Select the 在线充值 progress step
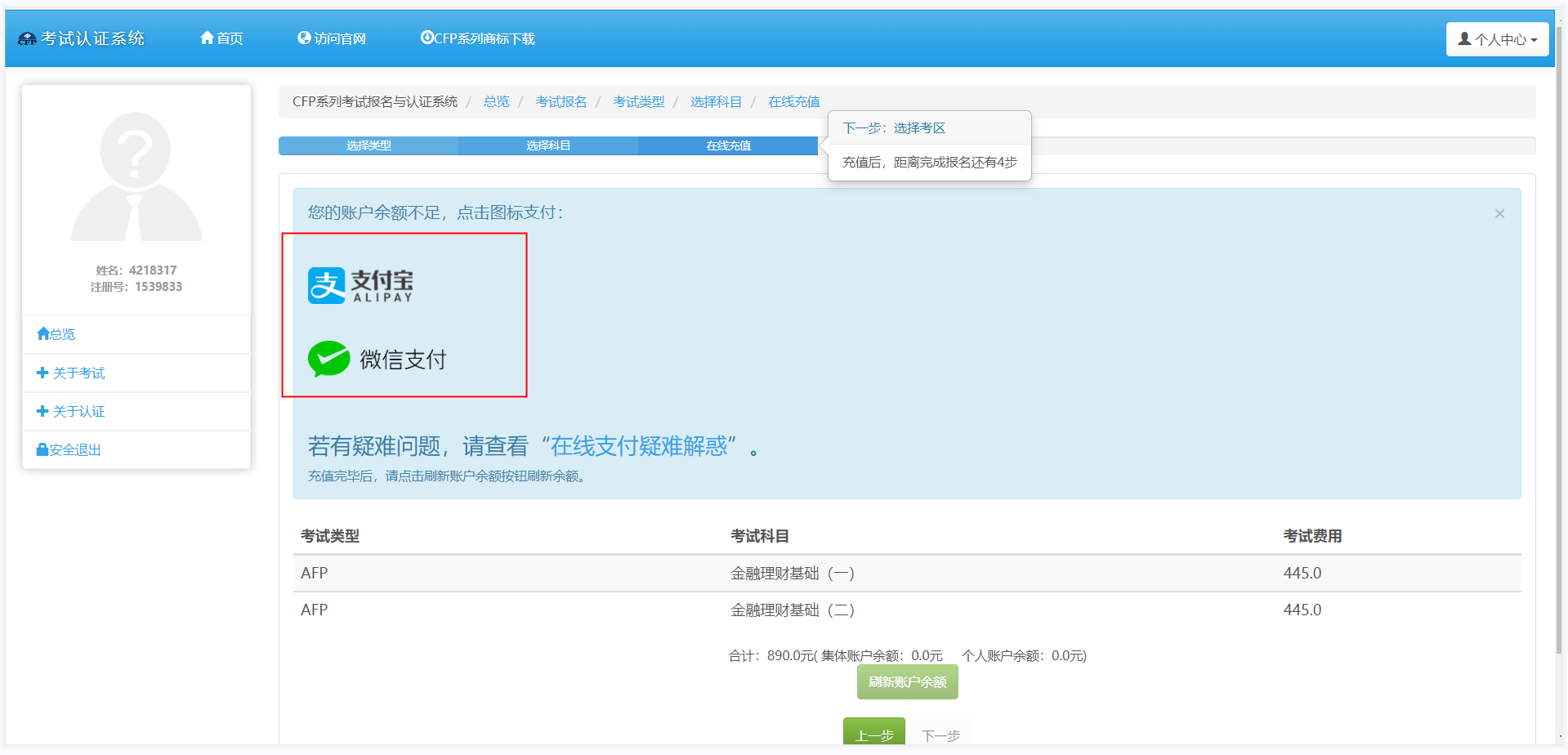The width and height of the screenshot is (1568, 755). 728,145
